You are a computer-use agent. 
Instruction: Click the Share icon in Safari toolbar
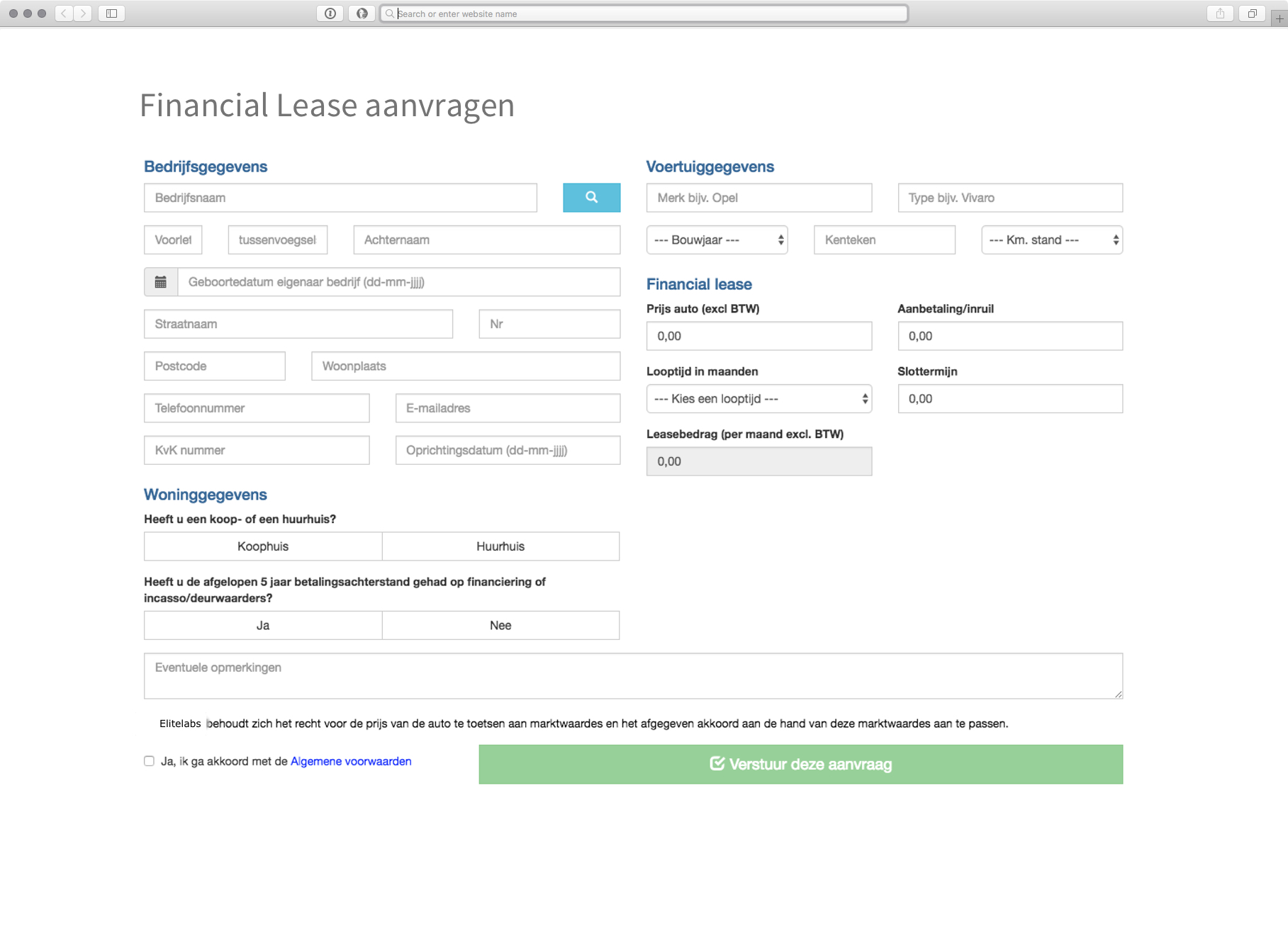tap(1220, 13)
